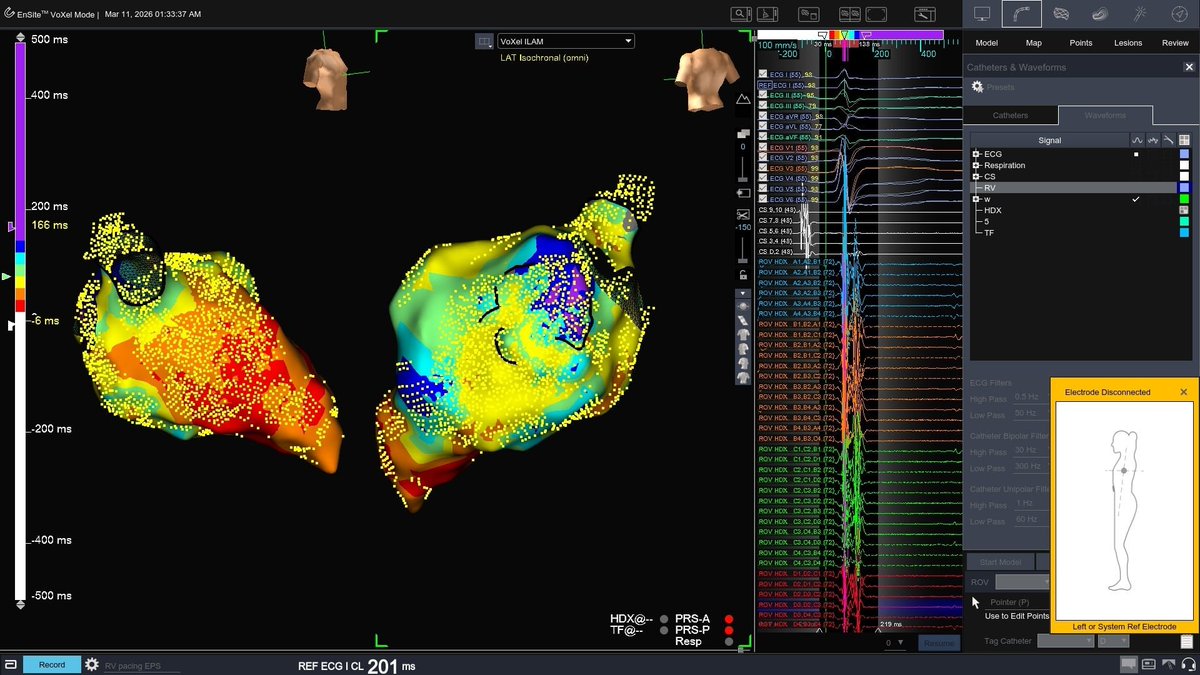
Task: Expand the ECG signal tree node
Action: pos(977,154)
